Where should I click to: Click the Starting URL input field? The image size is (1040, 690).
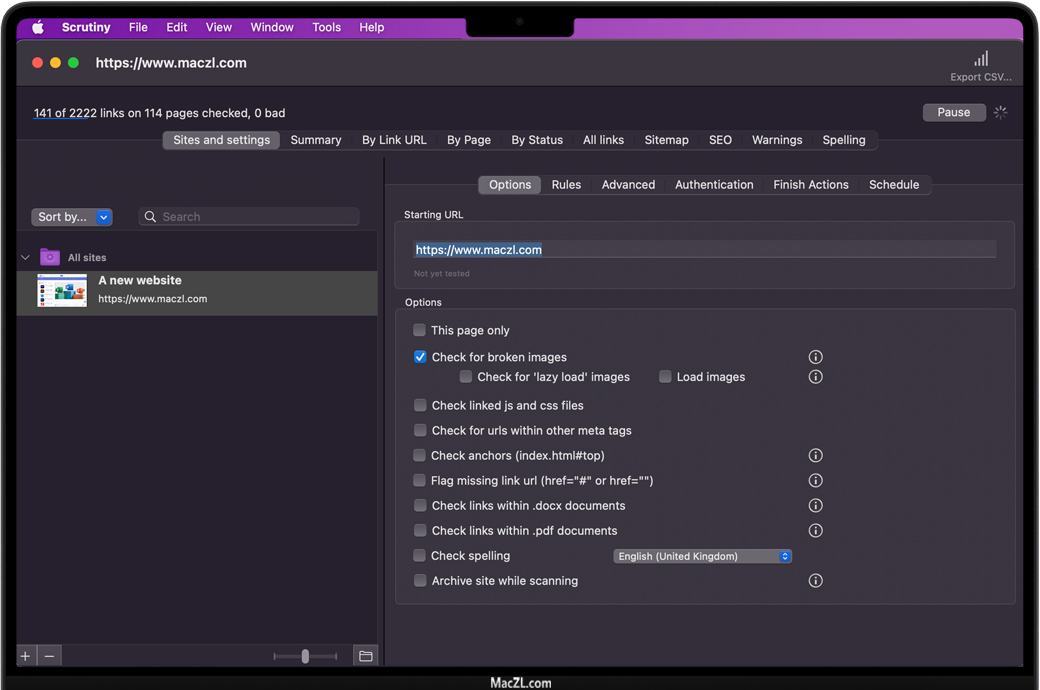[x=705, y=250]
